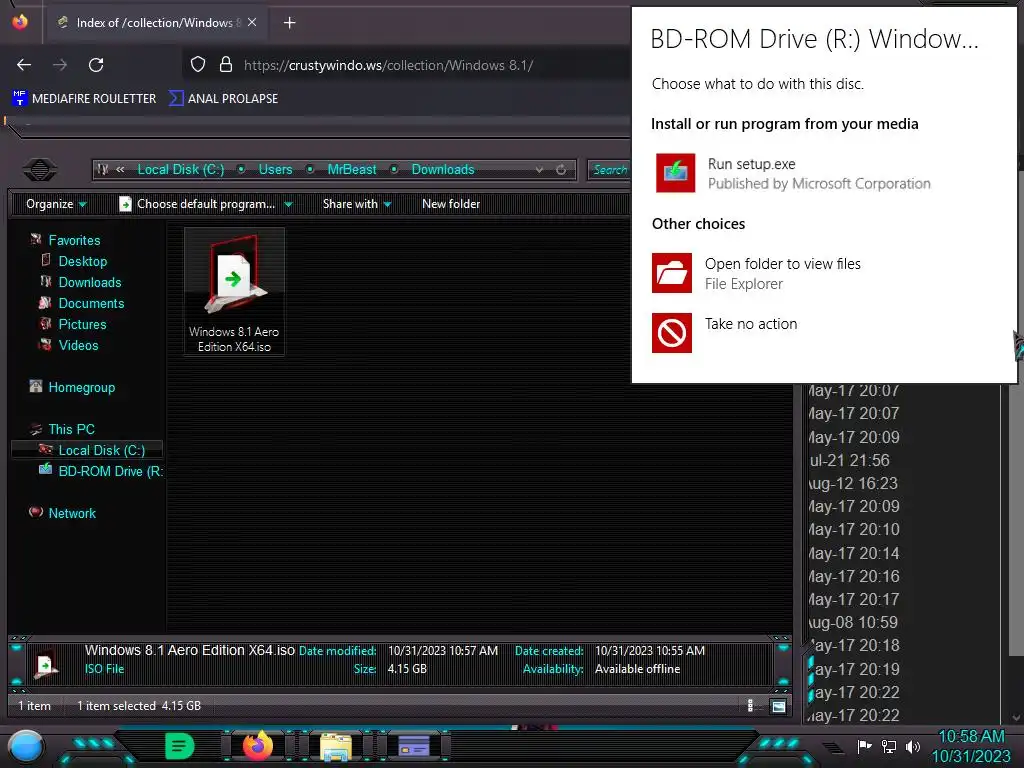Screen dimensions: 1024x768
Task: Click ISO file icon in details pane
Action: click(46, 663)
